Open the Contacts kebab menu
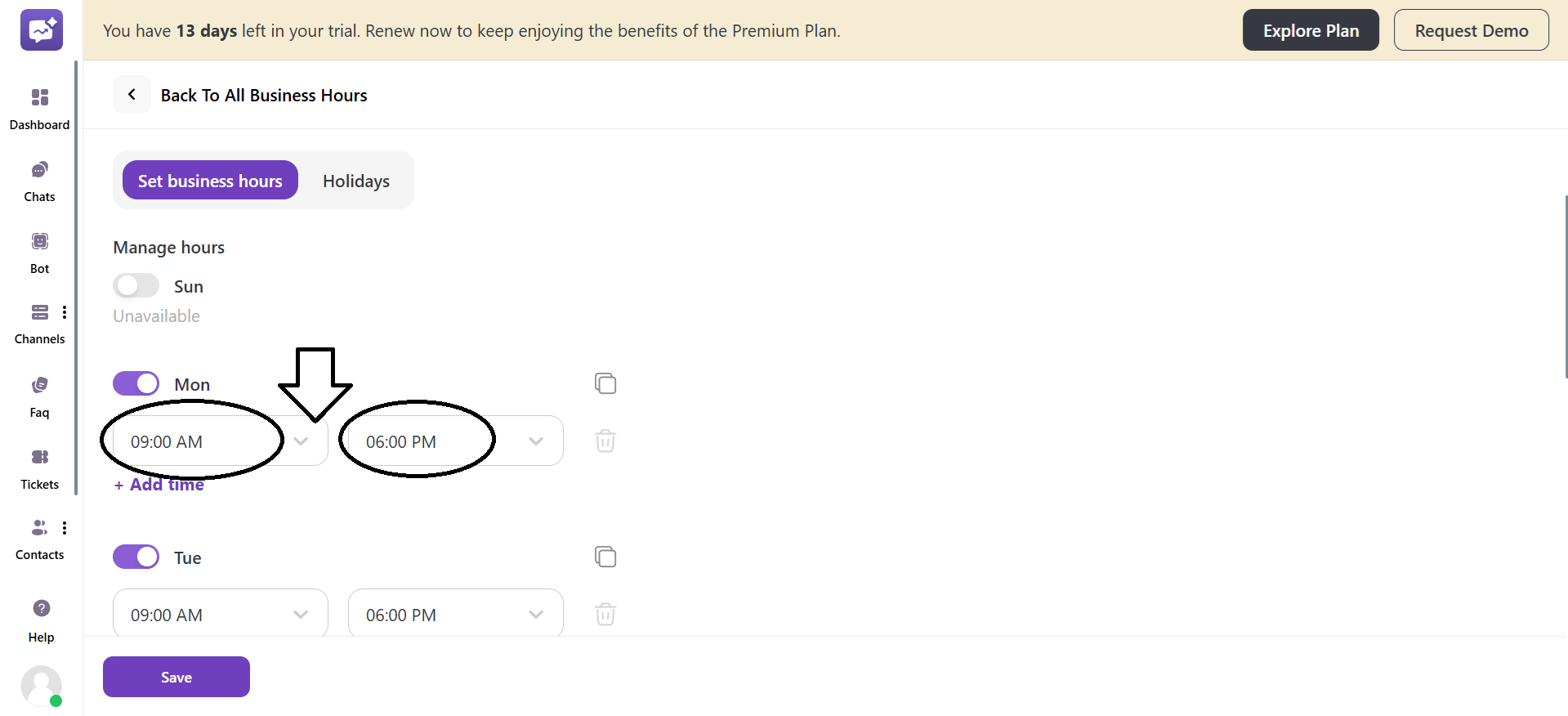Viewport: 1568px width, 716px height. [x=65, y=527]
